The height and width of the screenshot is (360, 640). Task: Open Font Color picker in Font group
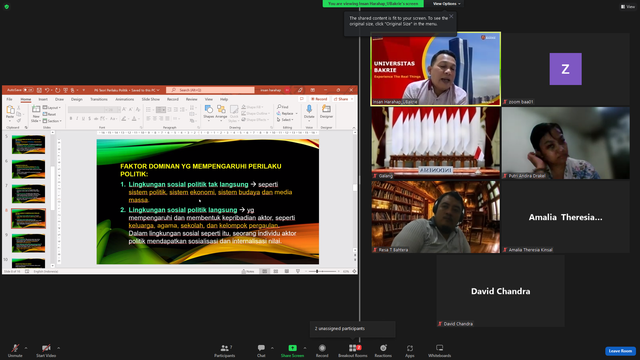pyautogui.click(x=135, y=119)
